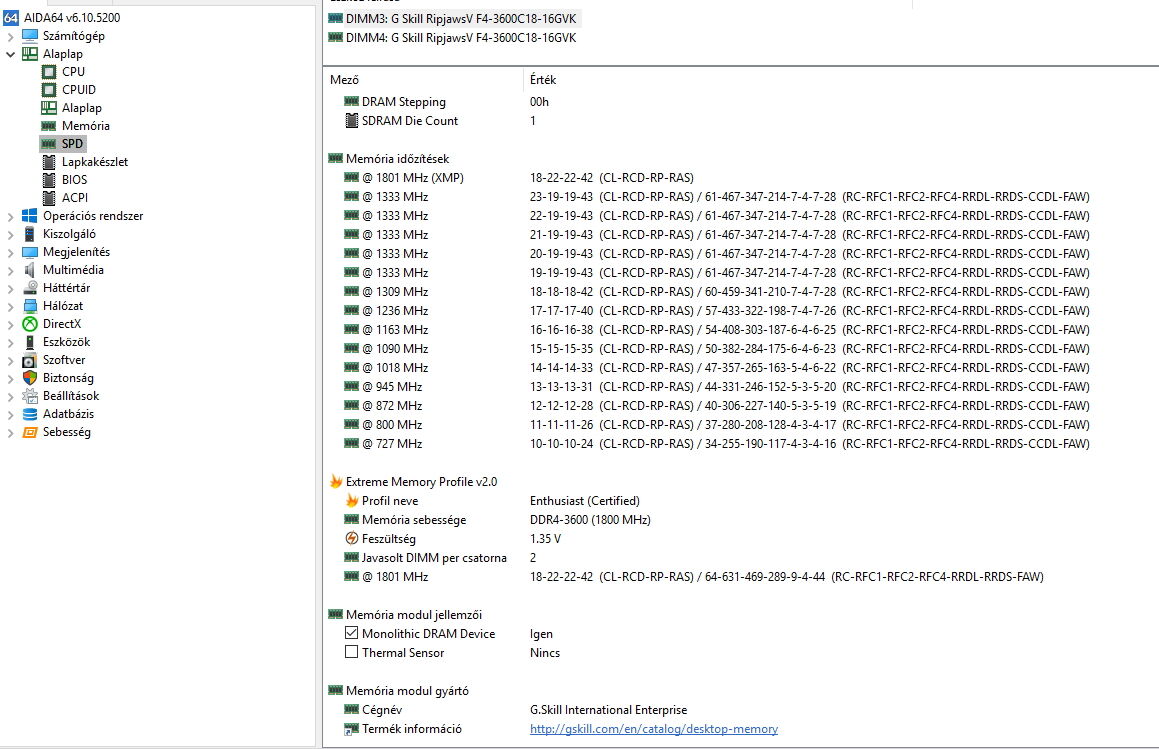Expand the Számítógép tree node
Screen dimensions: 1159x749
coord(10,35)
